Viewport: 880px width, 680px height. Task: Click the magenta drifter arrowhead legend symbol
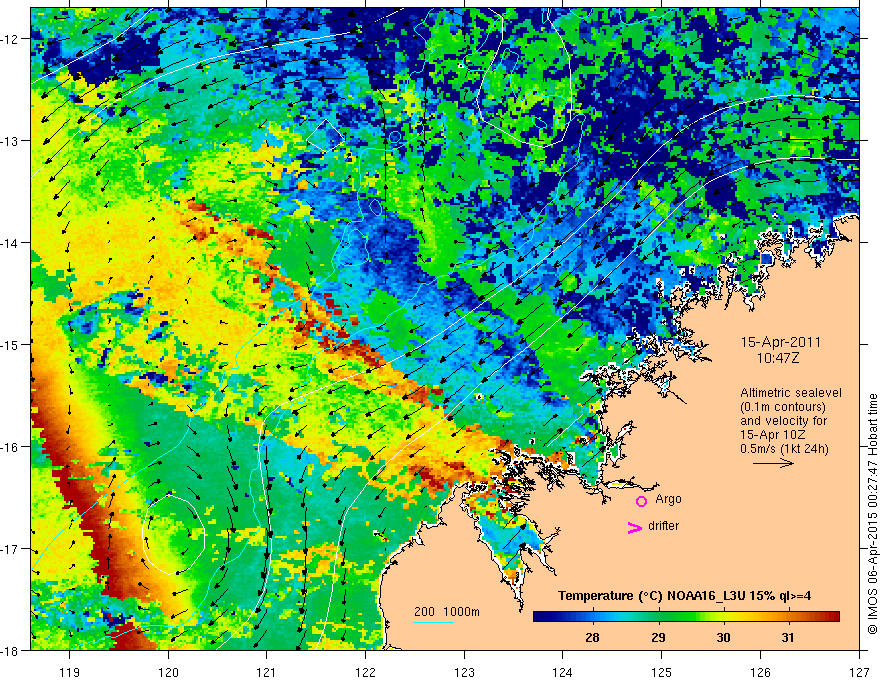tap(634, 527)
